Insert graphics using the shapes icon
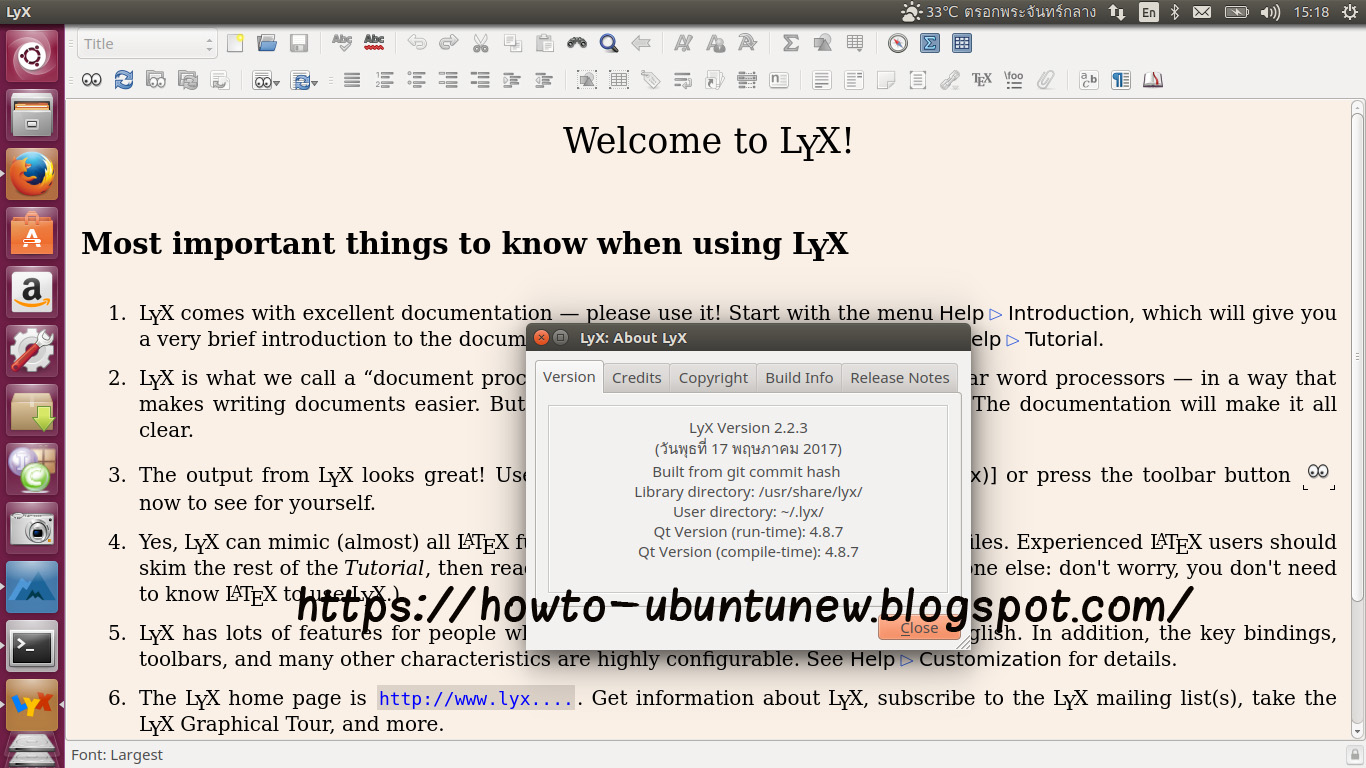The height and width of the screenshot is (768, 1366). tap(823, 43)
